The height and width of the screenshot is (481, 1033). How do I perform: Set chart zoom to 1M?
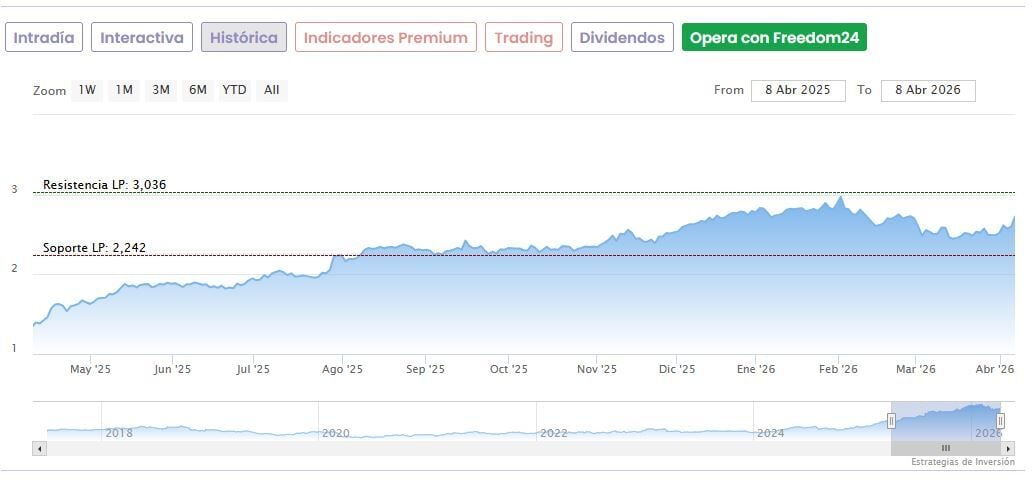pyautogui.click(x=124, y=90)
